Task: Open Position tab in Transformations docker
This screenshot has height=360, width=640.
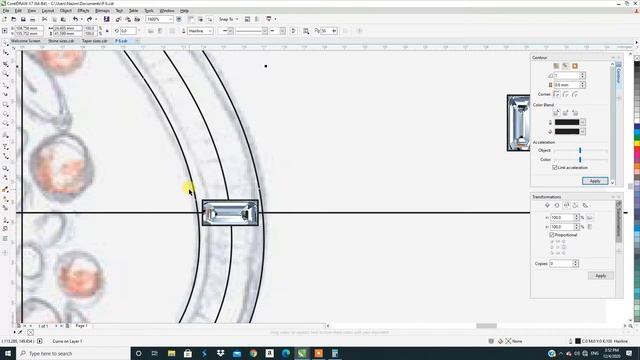Action: (547, 205)
